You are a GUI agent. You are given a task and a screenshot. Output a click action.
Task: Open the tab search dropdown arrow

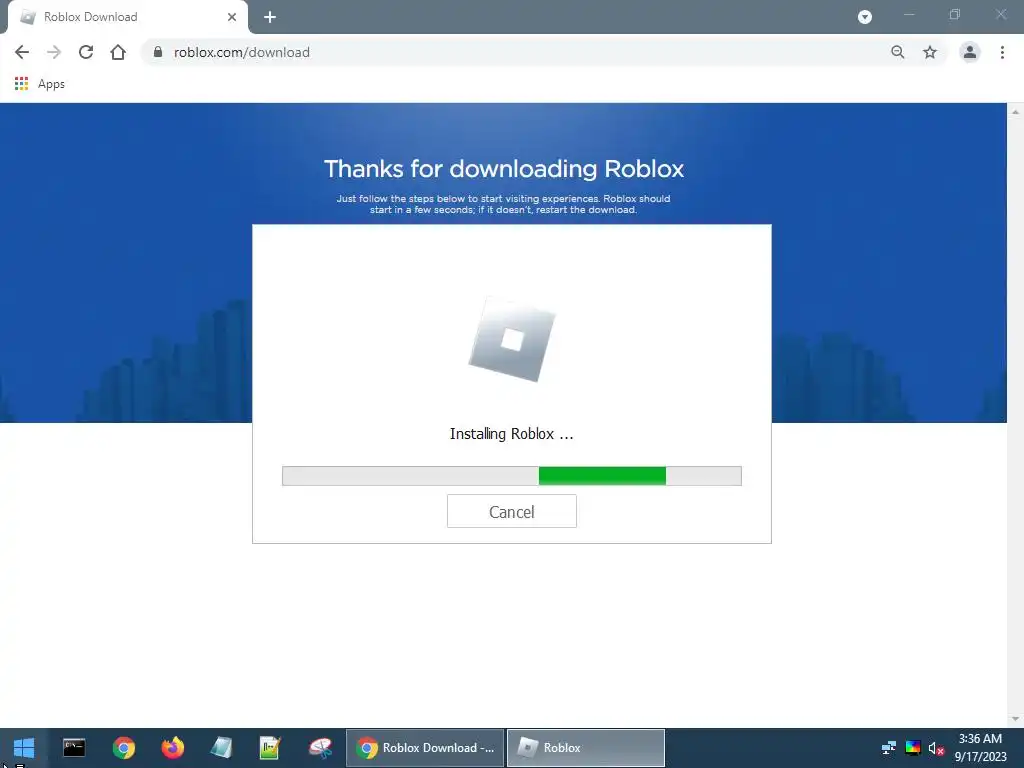[x=865, y=17]
